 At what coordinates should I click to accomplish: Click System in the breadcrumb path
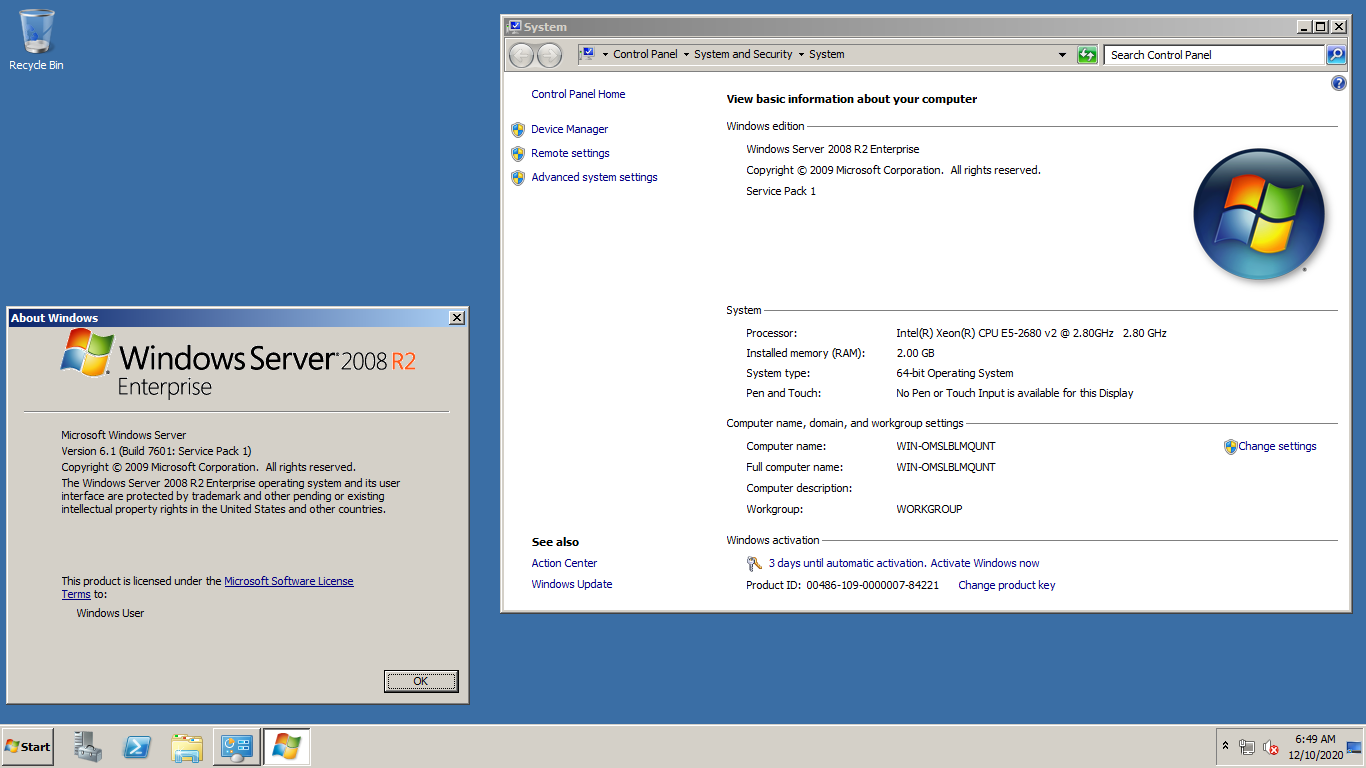click(826, 55)
